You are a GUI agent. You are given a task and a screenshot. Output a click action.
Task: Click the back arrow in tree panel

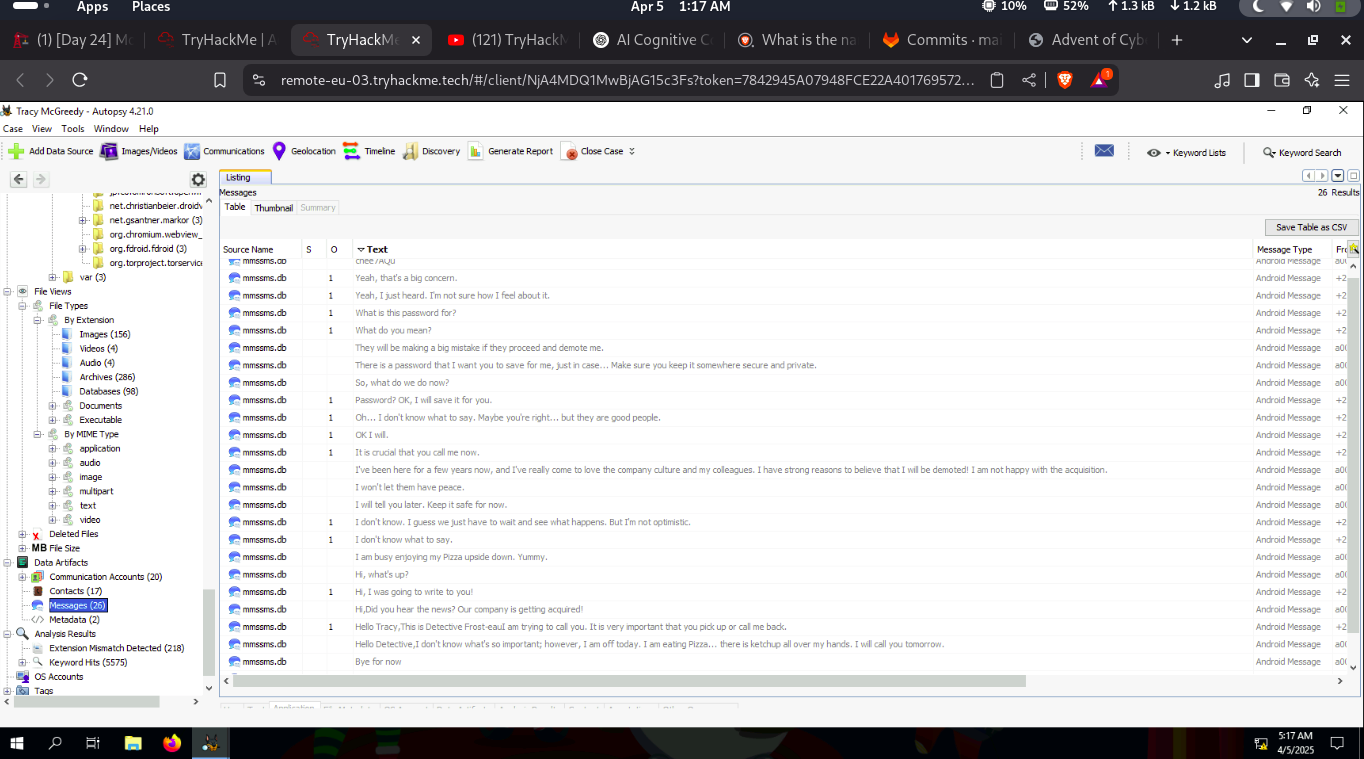pyautogui.click(x=19, y=180)
